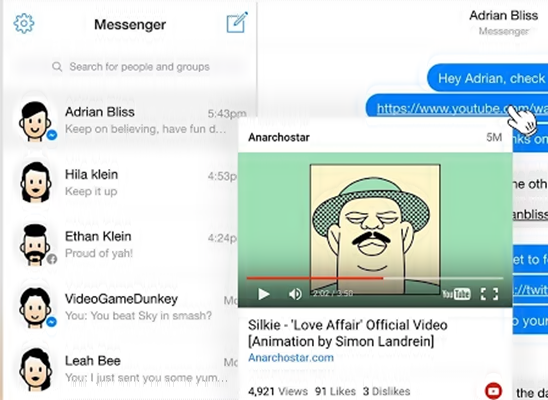Open the Anarchostar.com link
Viewport: 548px width, 400px height.
291,358
